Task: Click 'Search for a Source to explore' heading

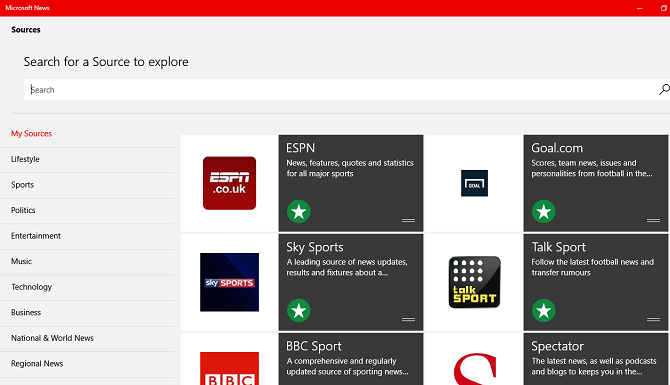Action: point(106,62)
